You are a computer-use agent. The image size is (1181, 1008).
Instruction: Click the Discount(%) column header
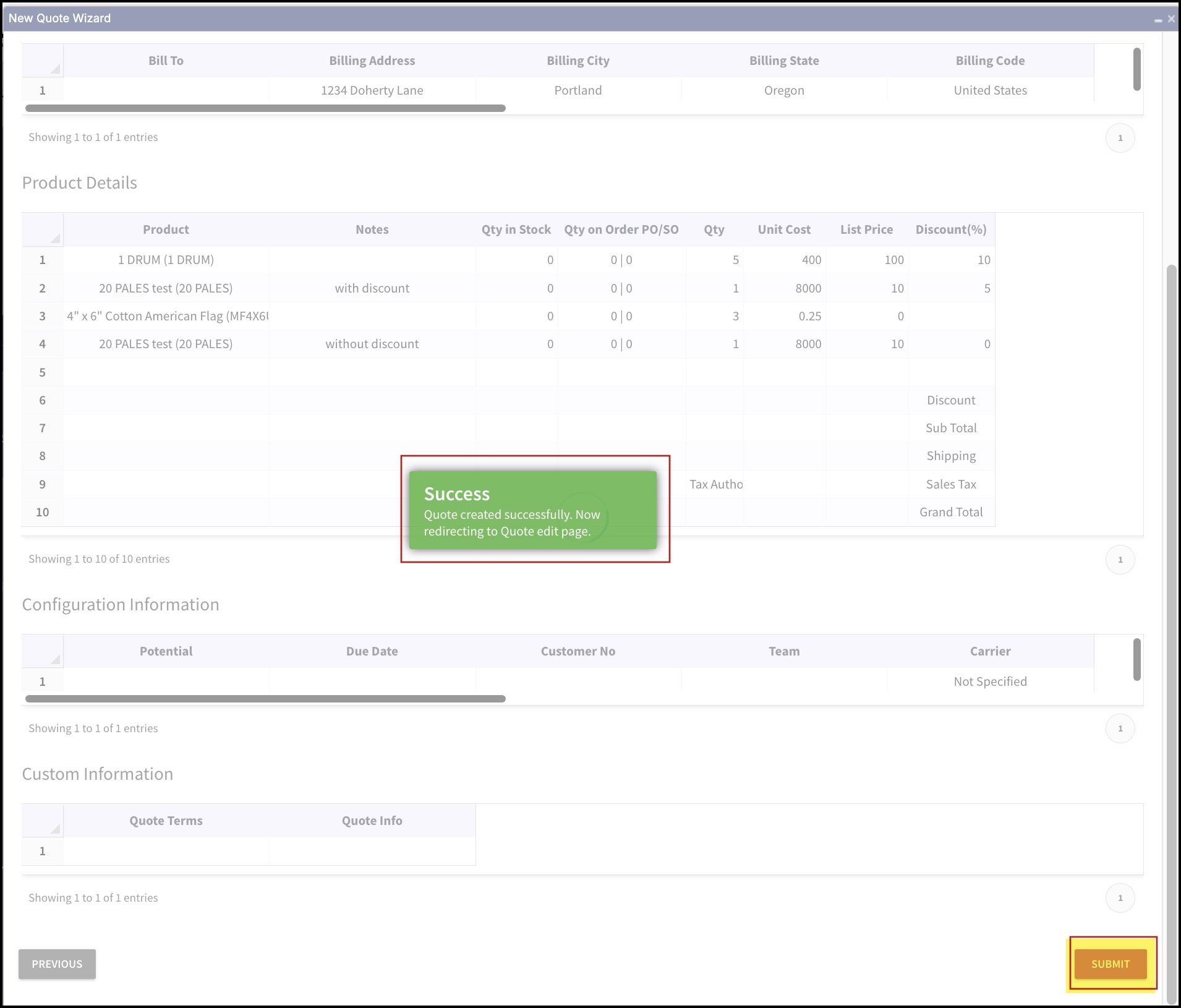coord(951,229)
